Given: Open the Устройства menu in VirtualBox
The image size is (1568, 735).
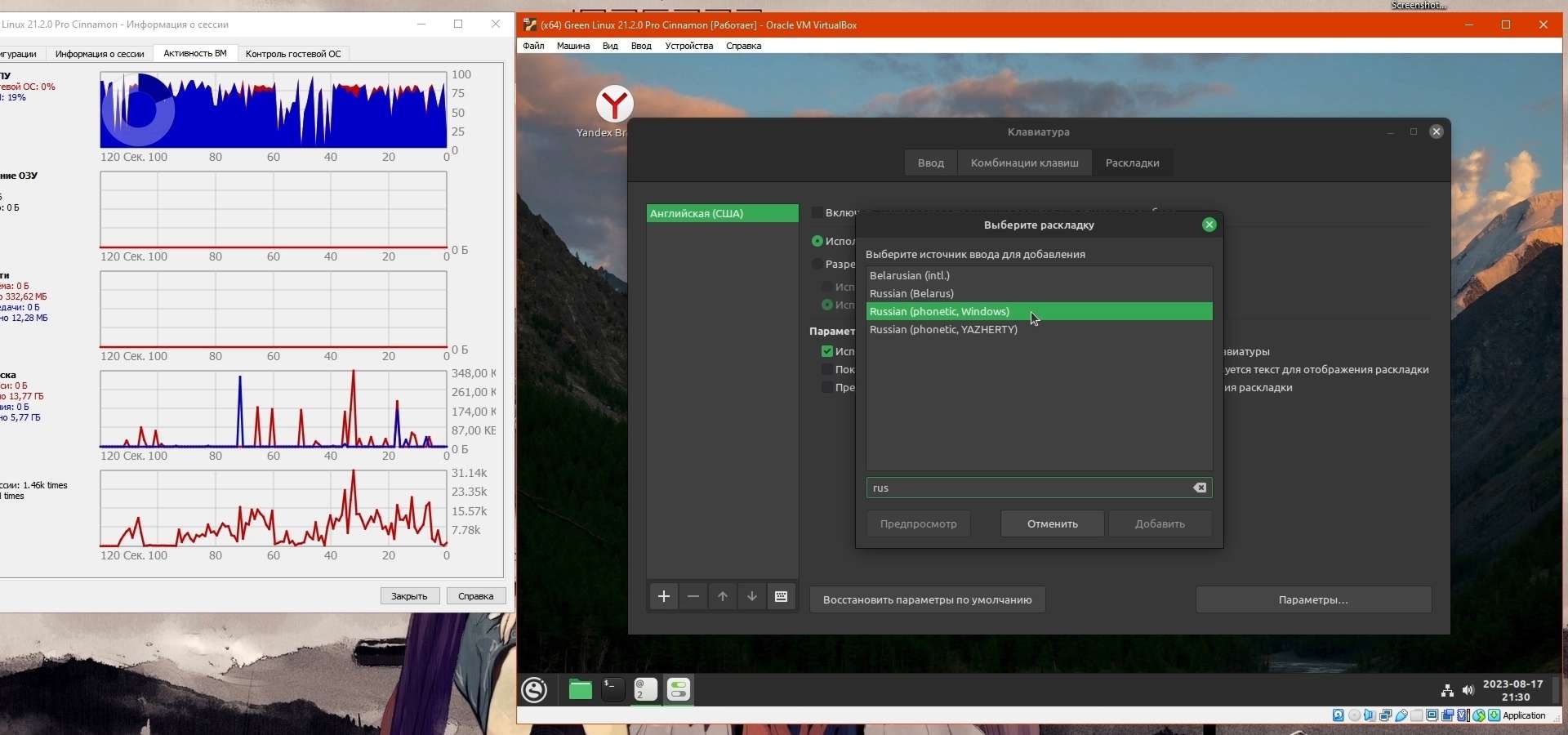Looking at the screenshot, I should click(x=689, y=46).
